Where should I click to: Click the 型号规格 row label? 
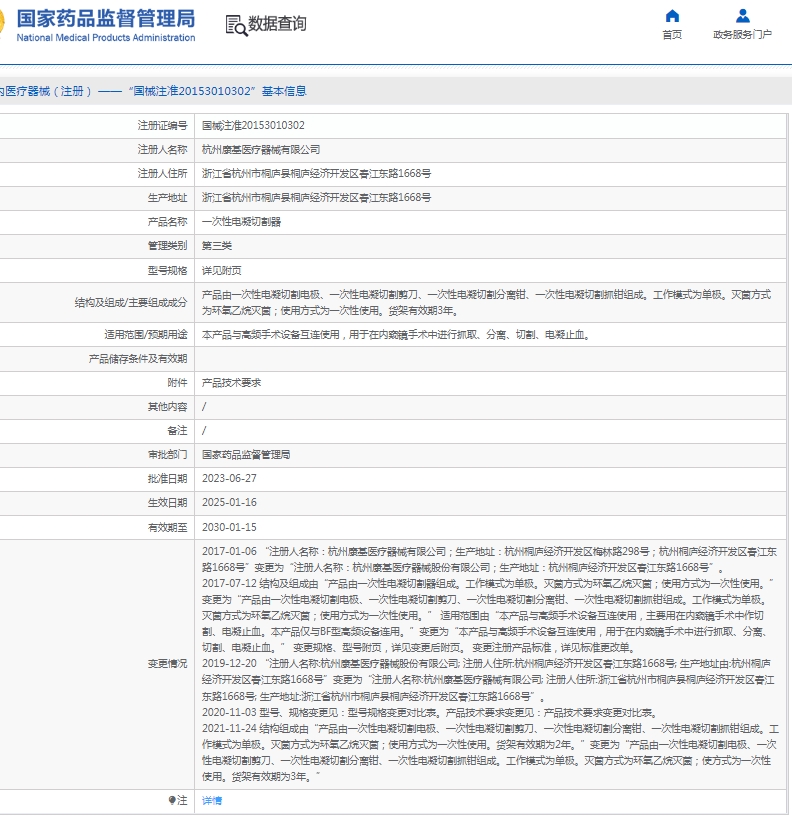(167, 271)
